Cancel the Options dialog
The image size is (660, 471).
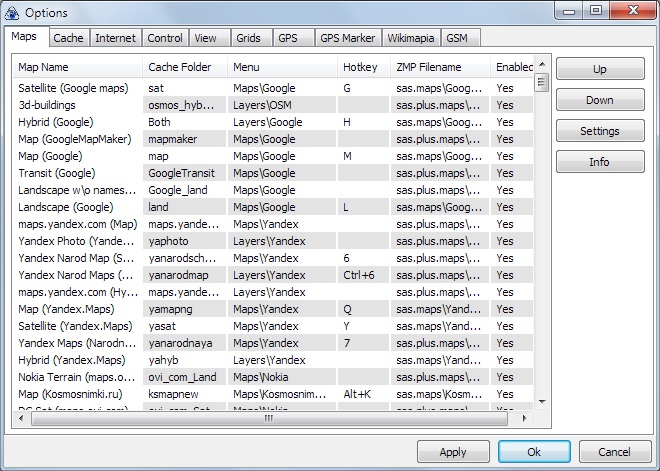pyautogui.click(x=615, y=452)
